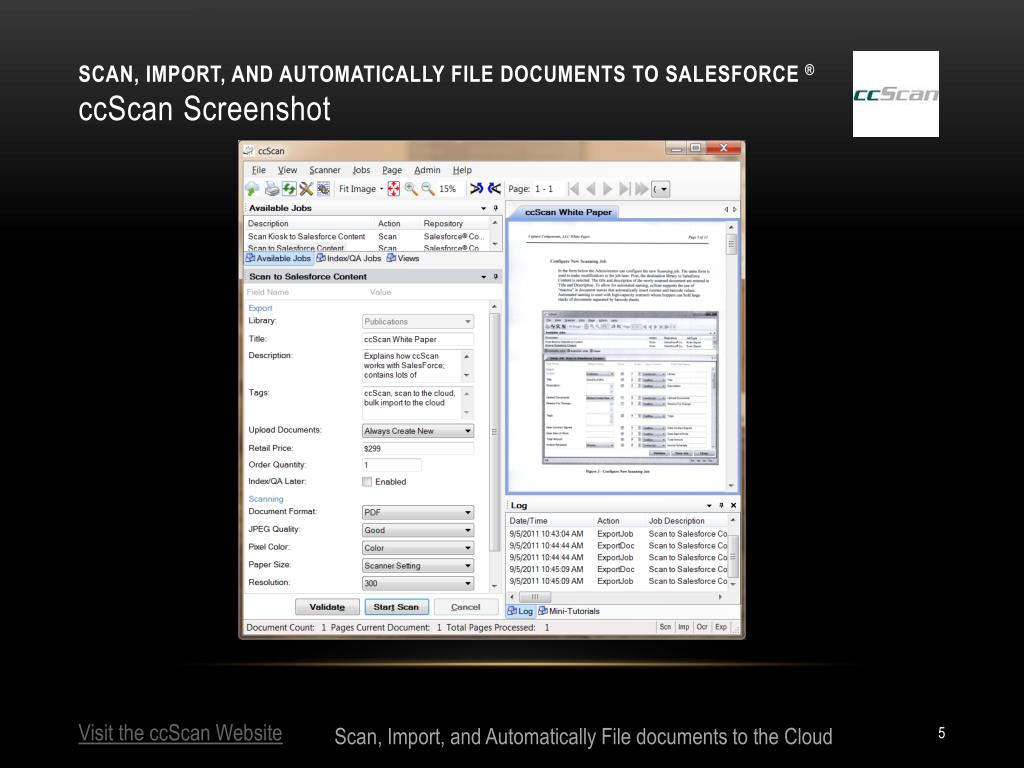Toggle the Imp status bar indicator

pos(683,627)
